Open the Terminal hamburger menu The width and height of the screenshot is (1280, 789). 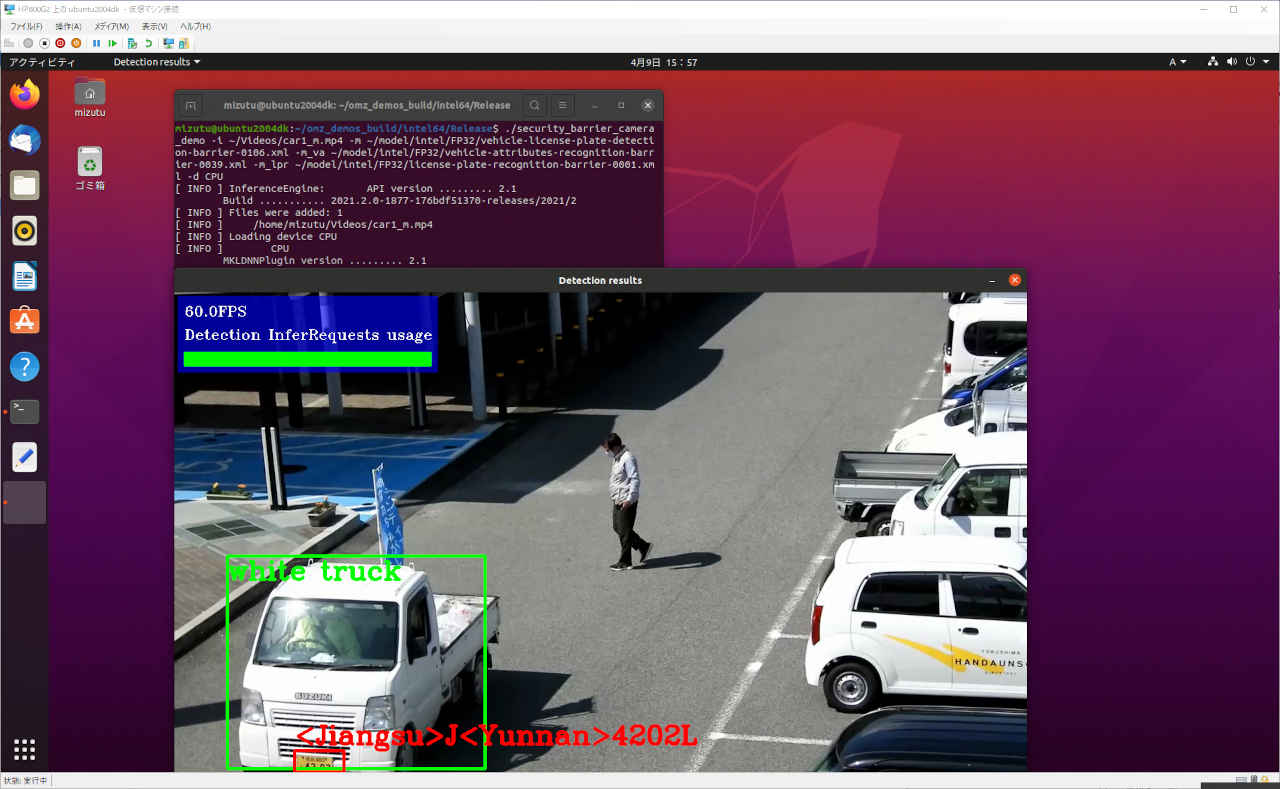[563, 105]
